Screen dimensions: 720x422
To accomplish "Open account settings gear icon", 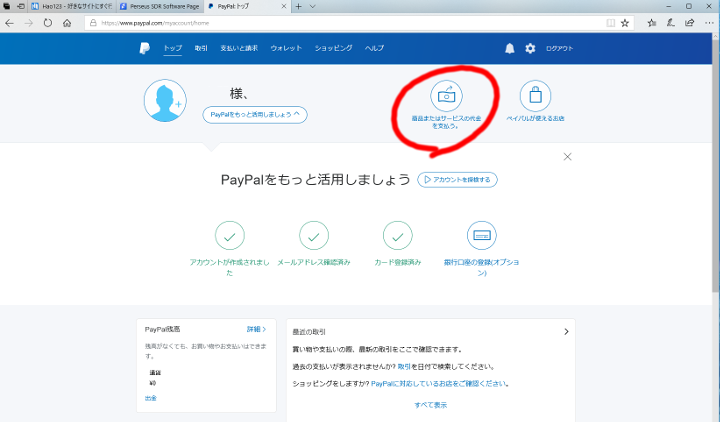I will pyautogui.click(x=530, y=48).
